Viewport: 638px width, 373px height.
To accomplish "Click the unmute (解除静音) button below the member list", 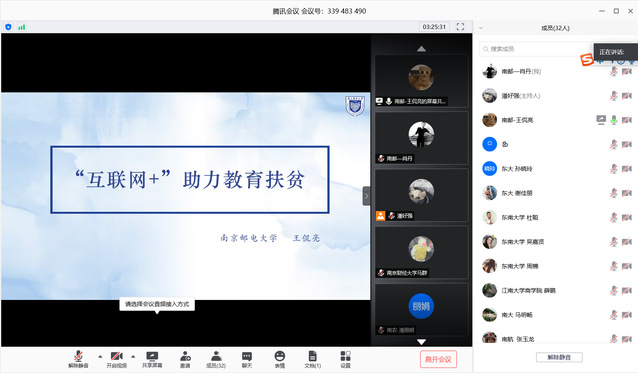I will (x=559, y=357).
